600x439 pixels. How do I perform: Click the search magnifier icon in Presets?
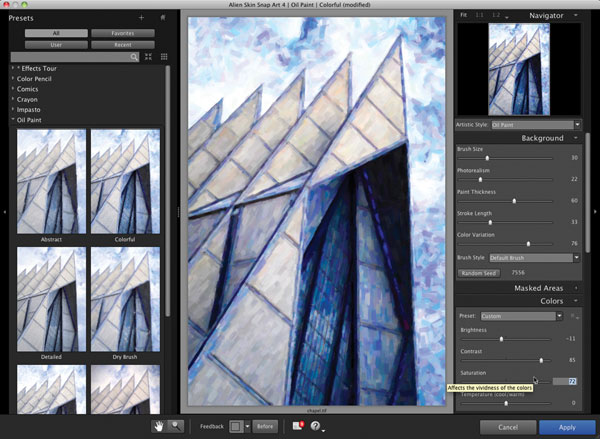pos(134,57)
